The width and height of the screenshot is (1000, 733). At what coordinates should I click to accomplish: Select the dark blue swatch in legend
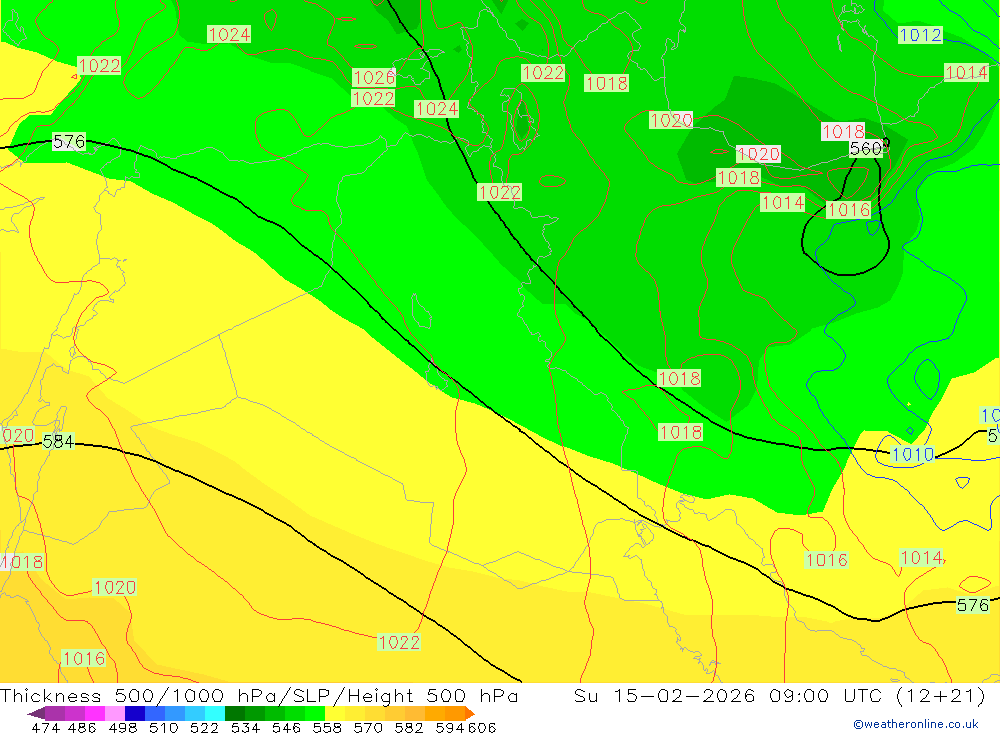135,714
